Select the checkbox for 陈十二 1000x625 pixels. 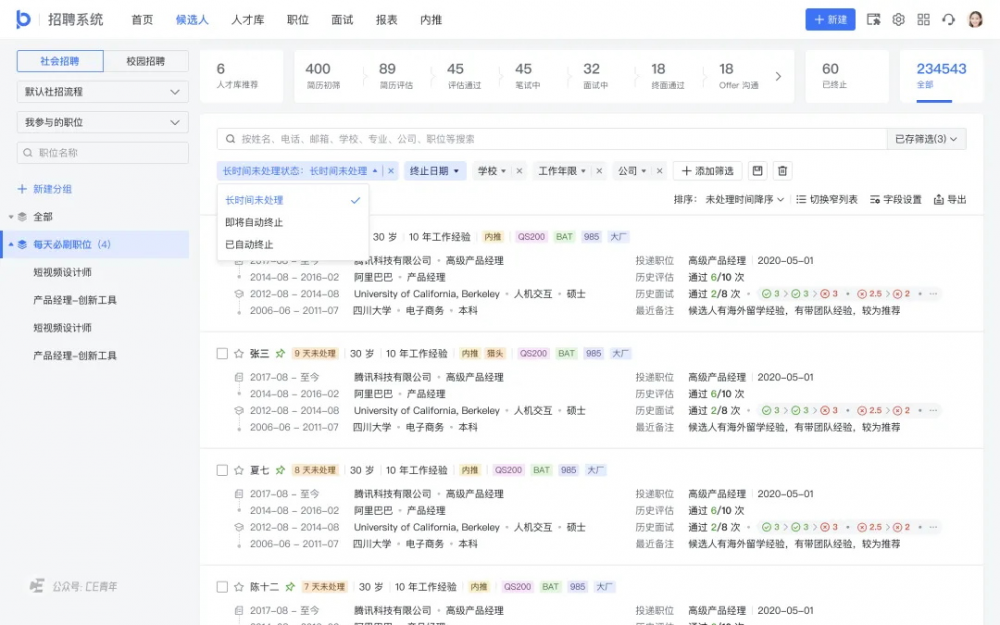pyautogui.click(x=222, y=587)
